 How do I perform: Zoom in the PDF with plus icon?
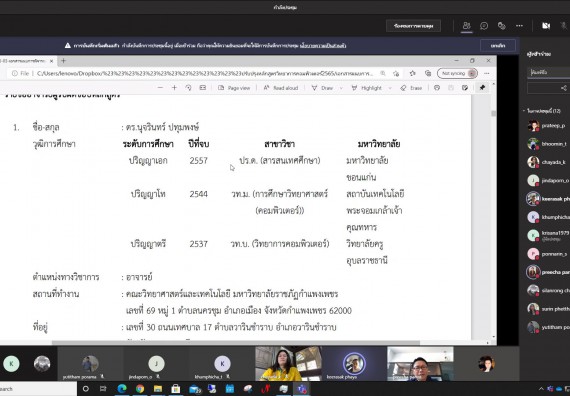174,88
